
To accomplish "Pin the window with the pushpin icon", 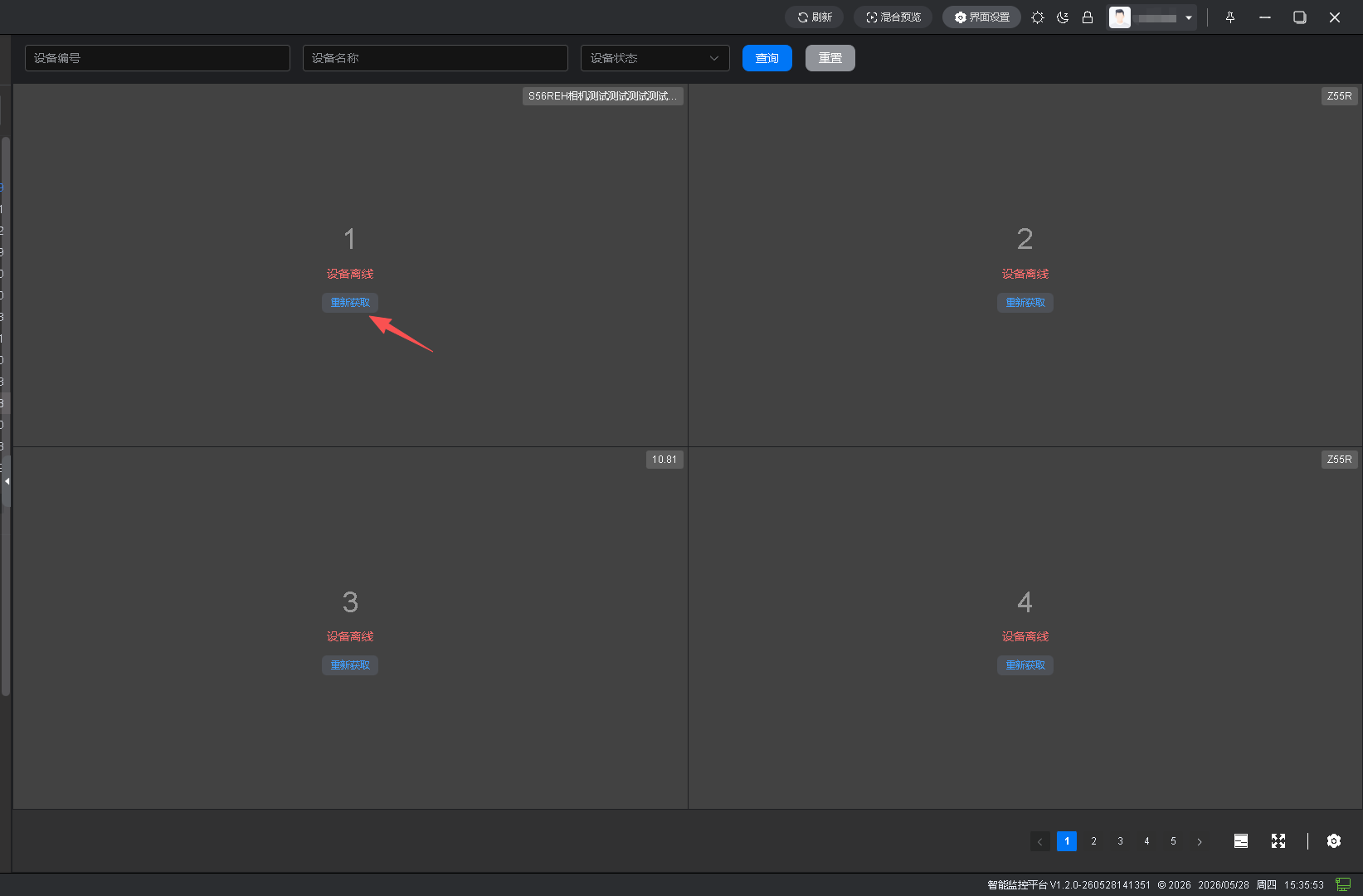I will (x=1230, y=17).
